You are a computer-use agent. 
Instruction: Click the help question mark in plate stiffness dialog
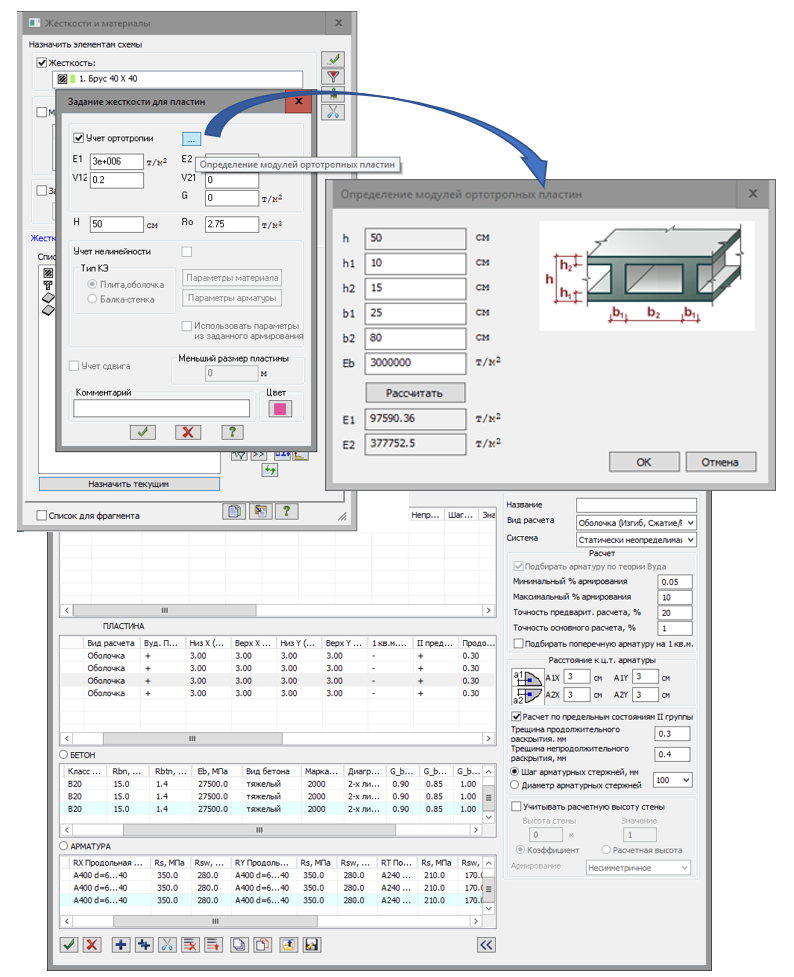[x=232, y=431]
